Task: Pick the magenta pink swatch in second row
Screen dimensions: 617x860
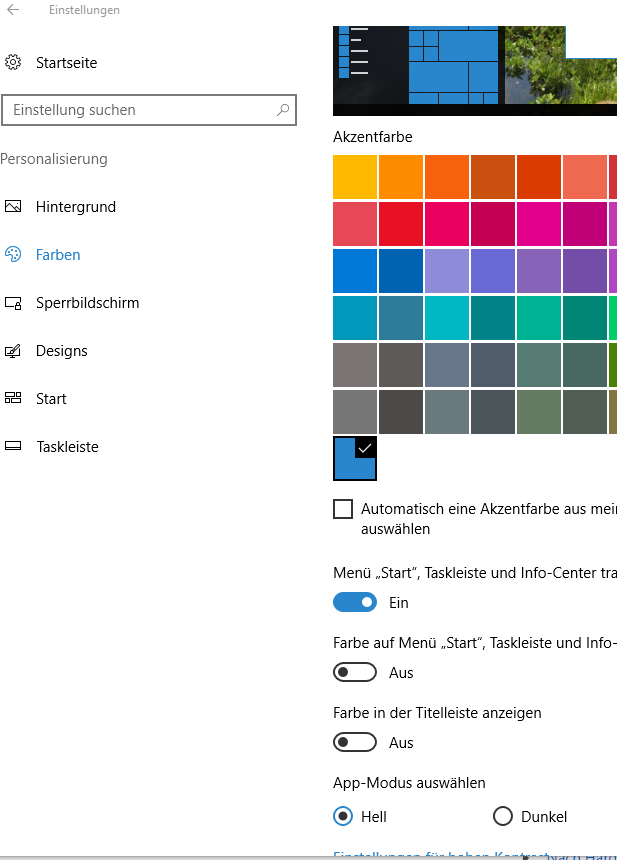Action: (539, 224)
